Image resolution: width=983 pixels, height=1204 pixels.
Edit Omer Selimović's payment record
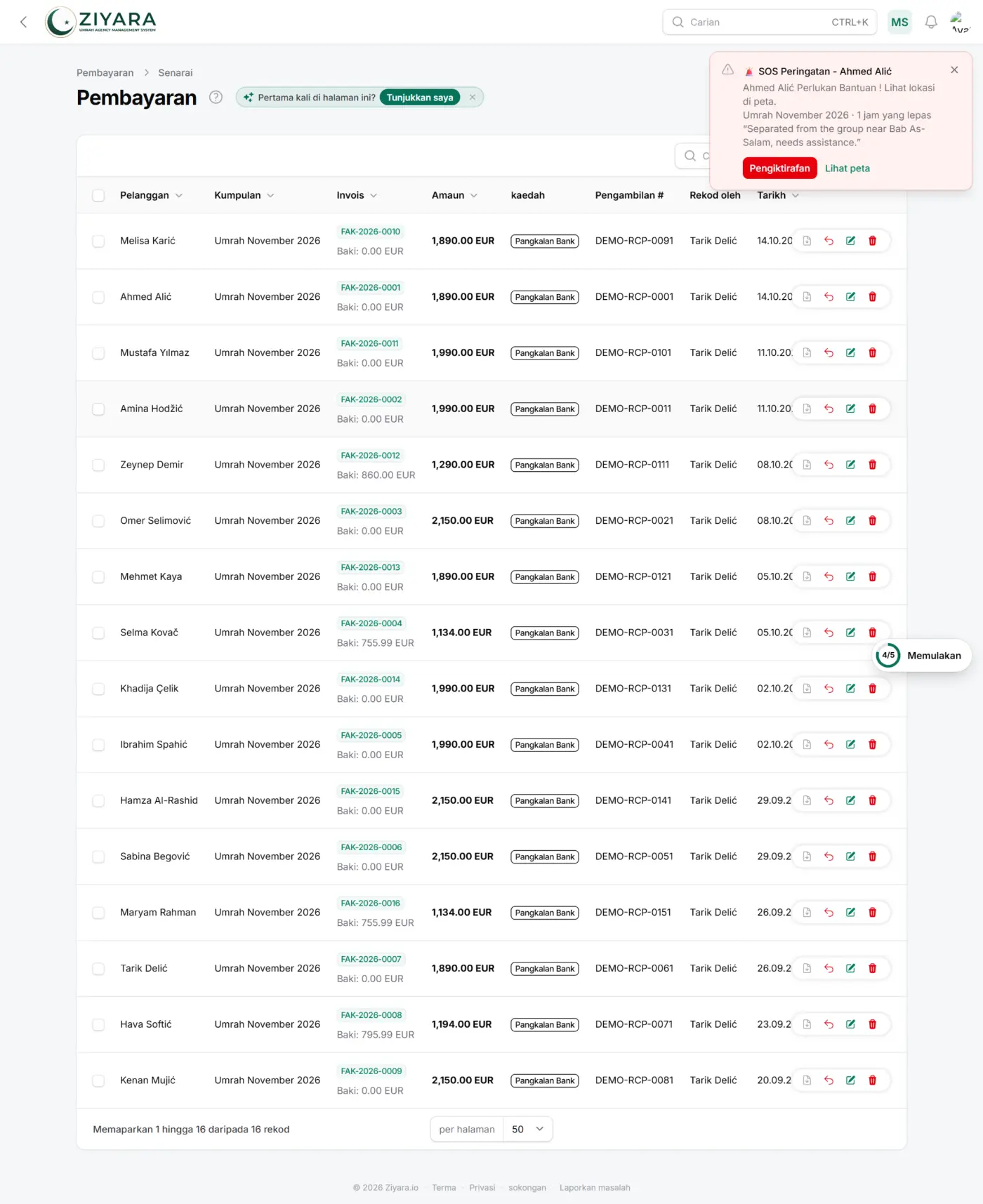click(x=850, y=521)
